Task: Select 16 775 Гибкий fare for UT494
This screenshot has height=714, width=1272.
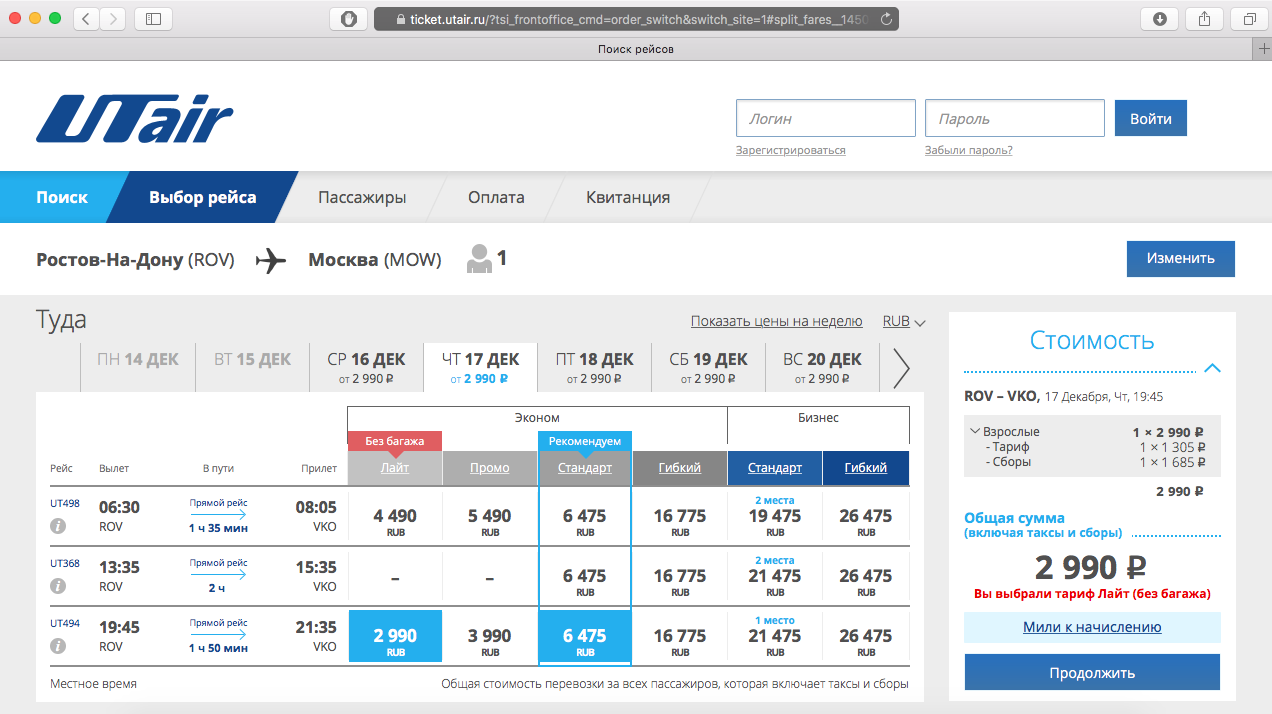Action: click(680, 636)
